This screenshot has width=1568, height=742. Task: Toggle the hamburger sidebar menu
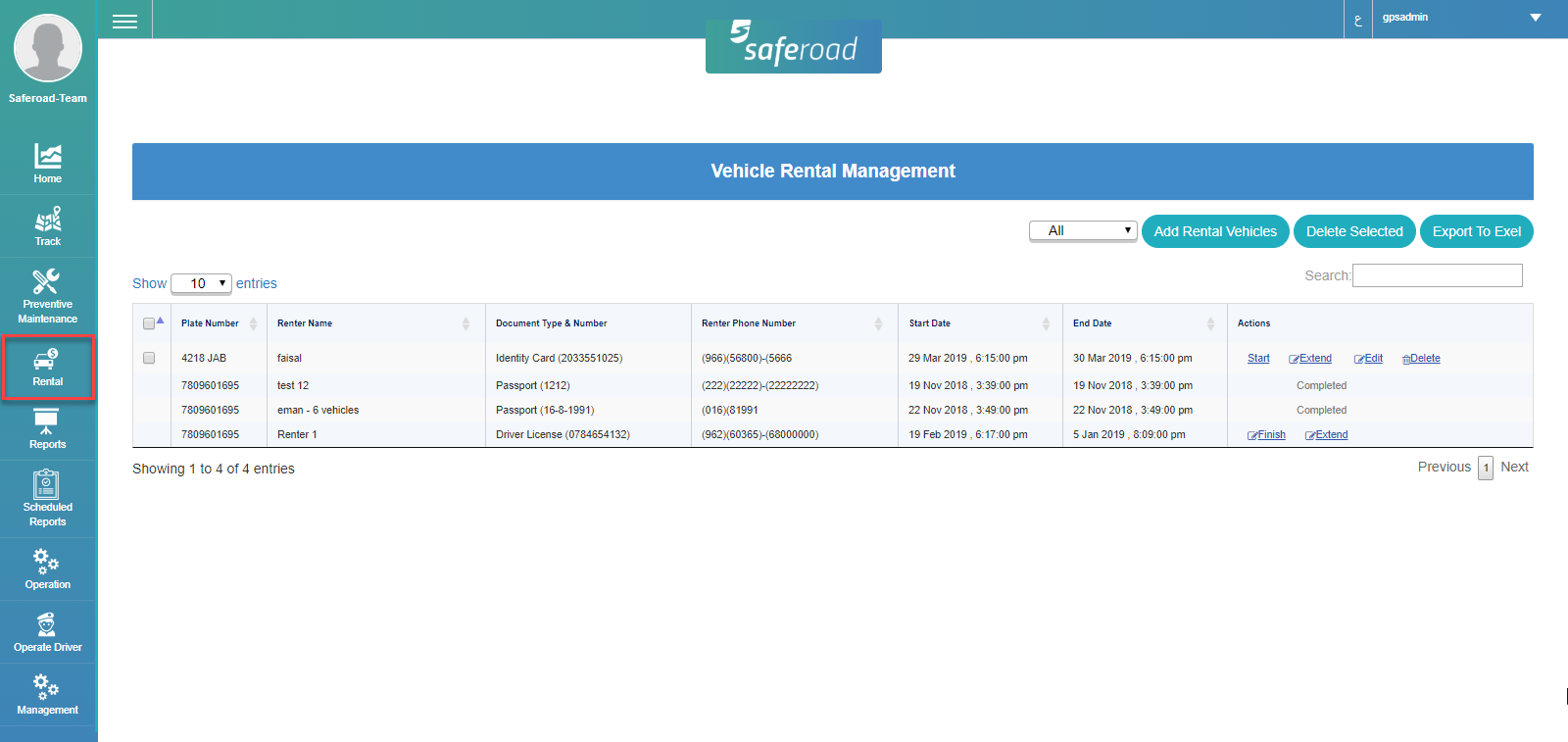click(124, 21)
